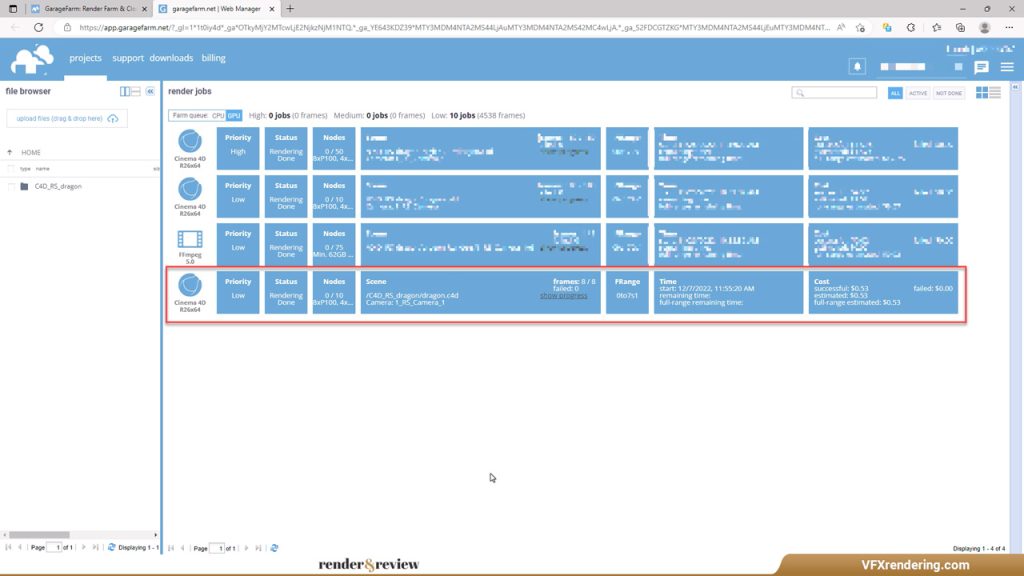The height and width of the screenshot is (576, 1024).
Task: Open the notifications bell
Action: coord(857,66)
